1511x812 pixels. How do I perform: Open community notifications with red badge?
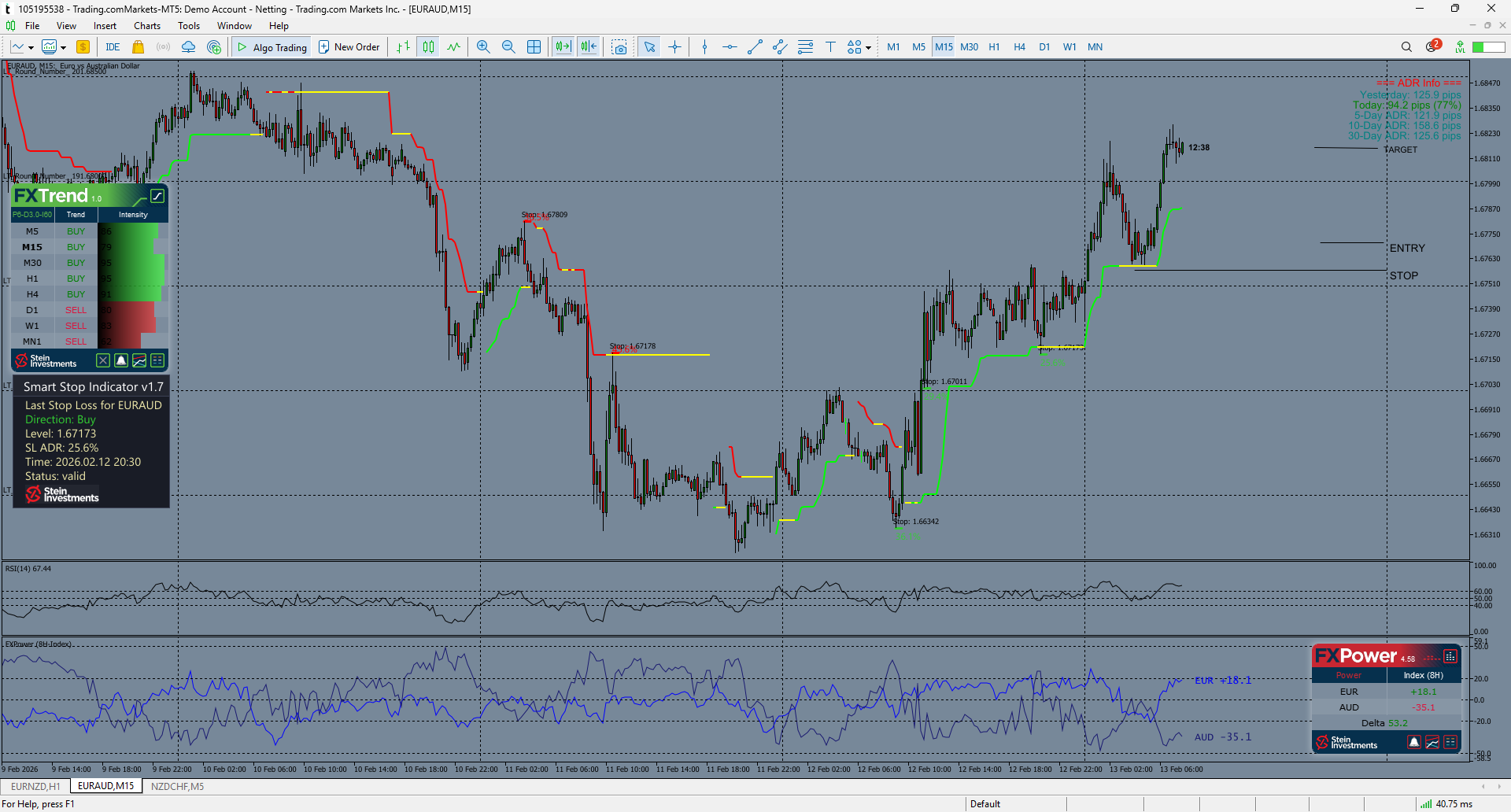click(1433, 46)
